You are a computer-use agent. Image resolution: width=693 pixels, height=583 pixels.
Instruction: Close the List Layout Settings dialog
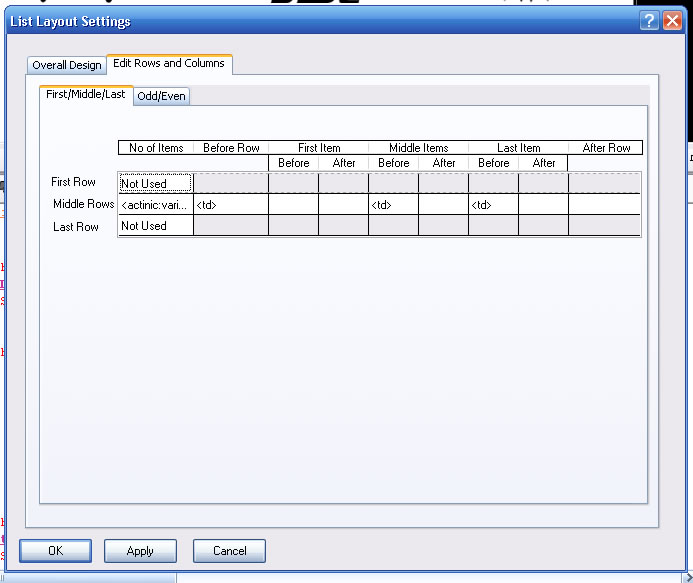(672, 21)
